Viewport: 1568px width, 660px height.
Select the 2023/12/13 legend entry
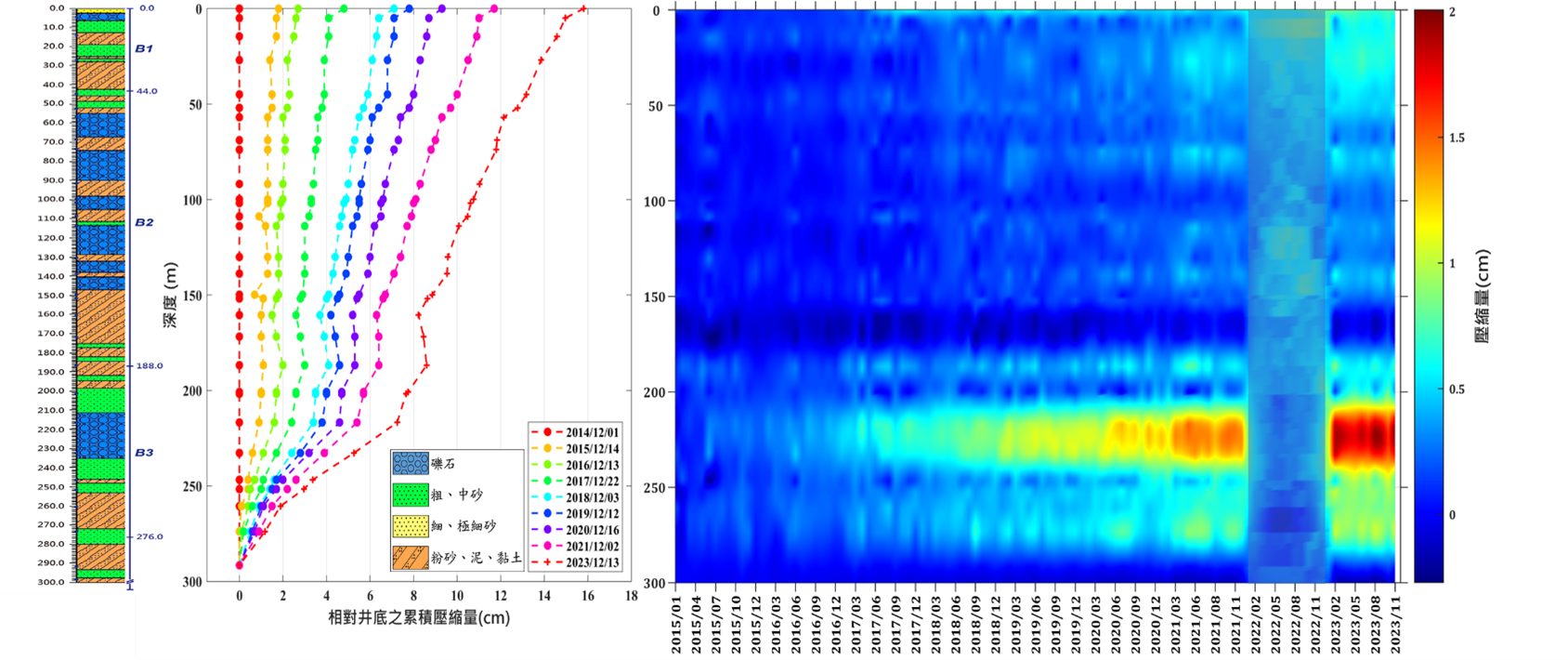tap(592, 562)
